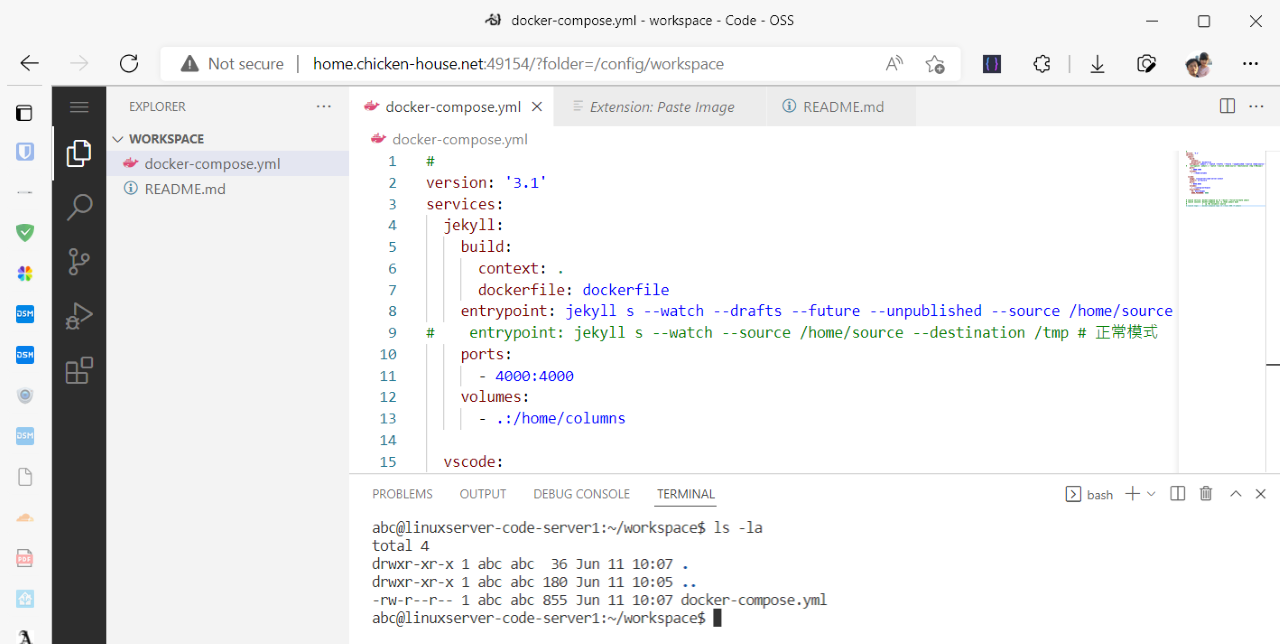
Task: Click the Explorer files icon
Action: pos(79,153)
